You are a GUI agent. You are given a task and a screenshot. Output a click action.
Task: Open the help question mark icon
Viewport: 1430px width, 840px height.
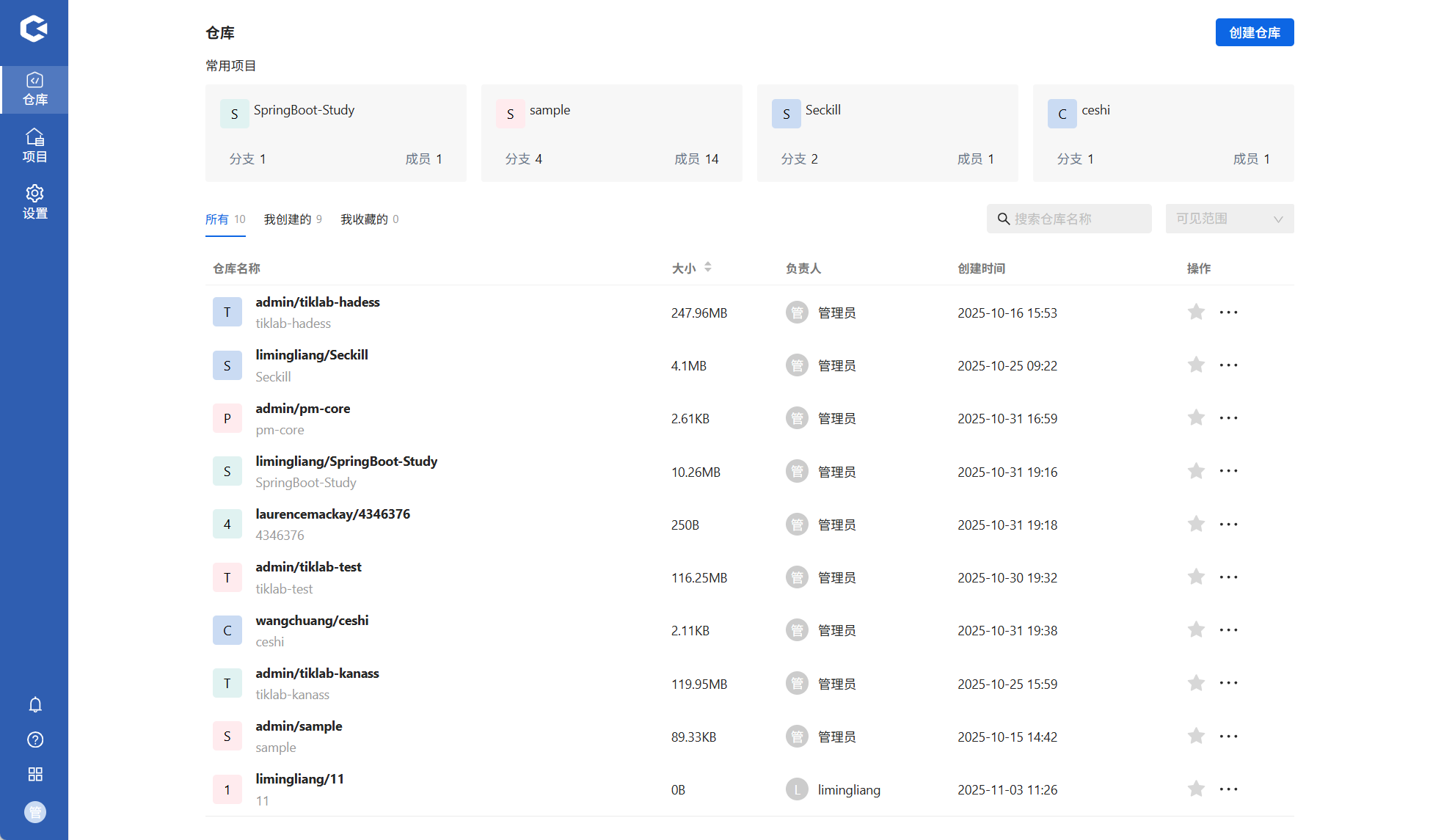click(34, 739)
